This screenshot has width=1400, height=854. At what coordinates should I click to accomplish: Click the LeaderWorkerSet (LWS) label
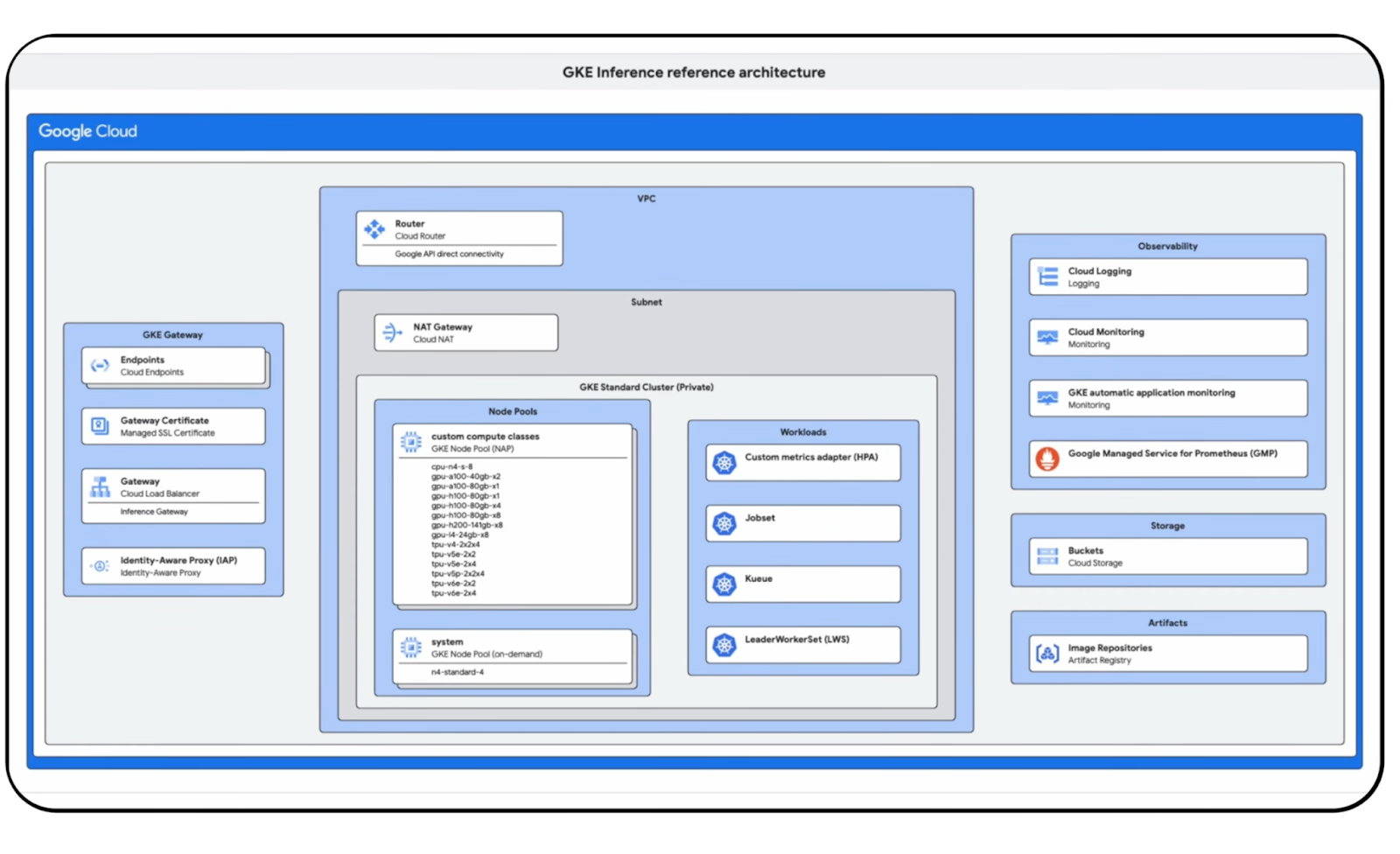tap(797, 640)
